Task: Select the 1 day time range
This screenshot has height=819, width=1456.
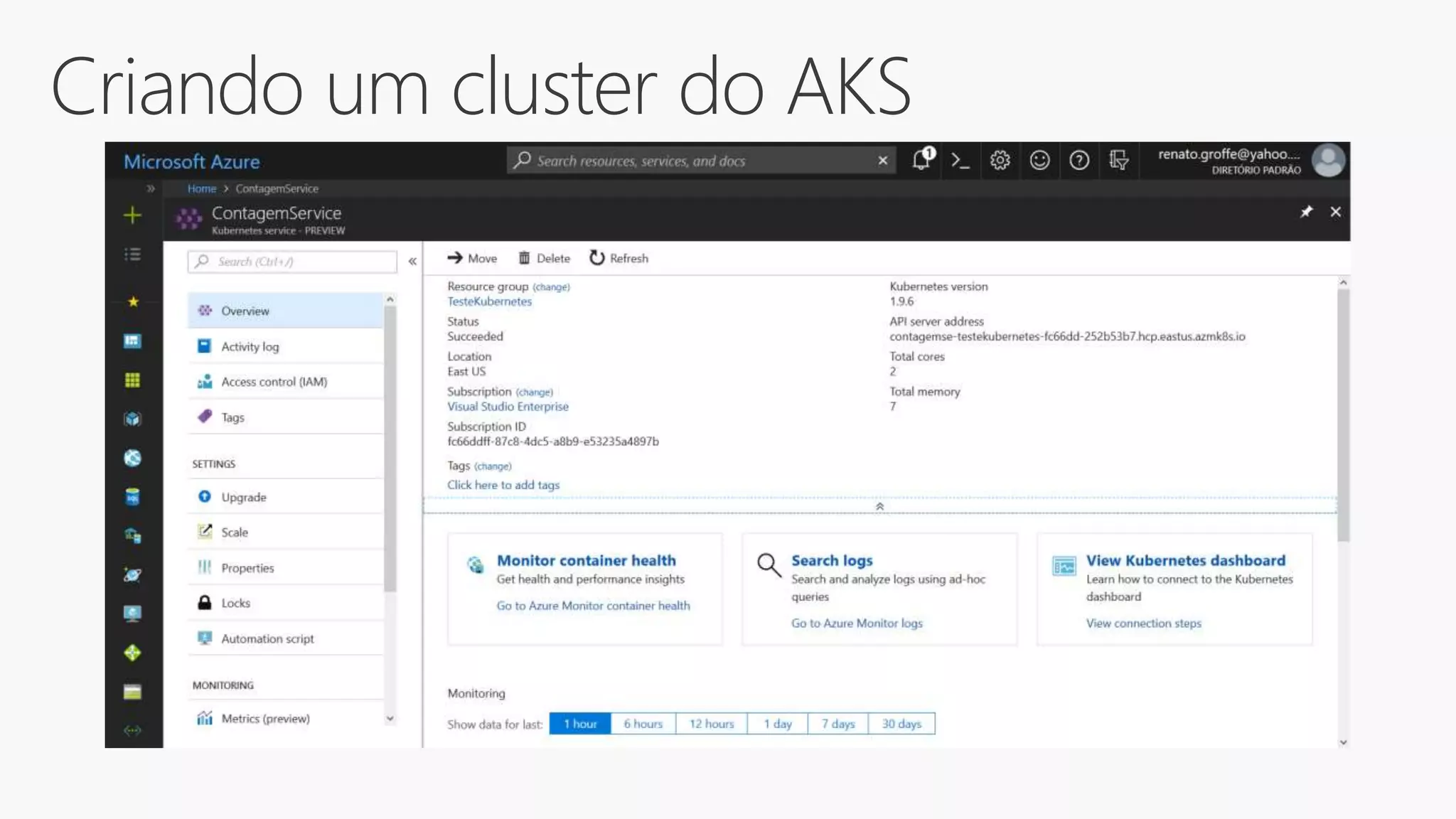Action: (x=778, y=724)
